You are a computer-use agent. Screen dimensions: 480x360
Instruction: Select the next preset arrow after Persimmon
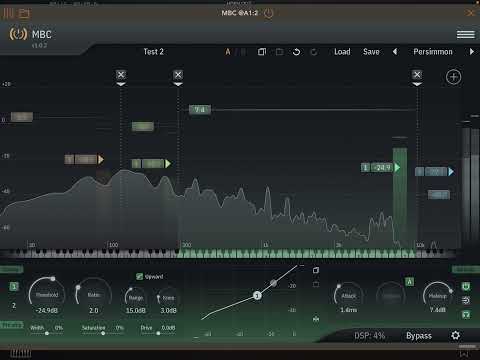(472, 52)
